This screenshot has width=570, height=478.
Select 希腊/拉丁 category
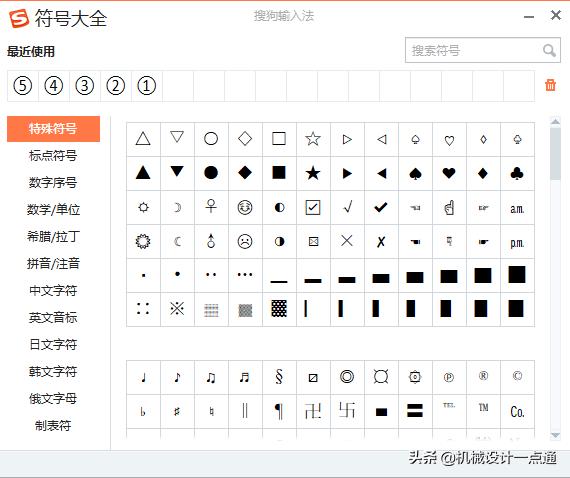pyautogui.click(x=53, y=237)
